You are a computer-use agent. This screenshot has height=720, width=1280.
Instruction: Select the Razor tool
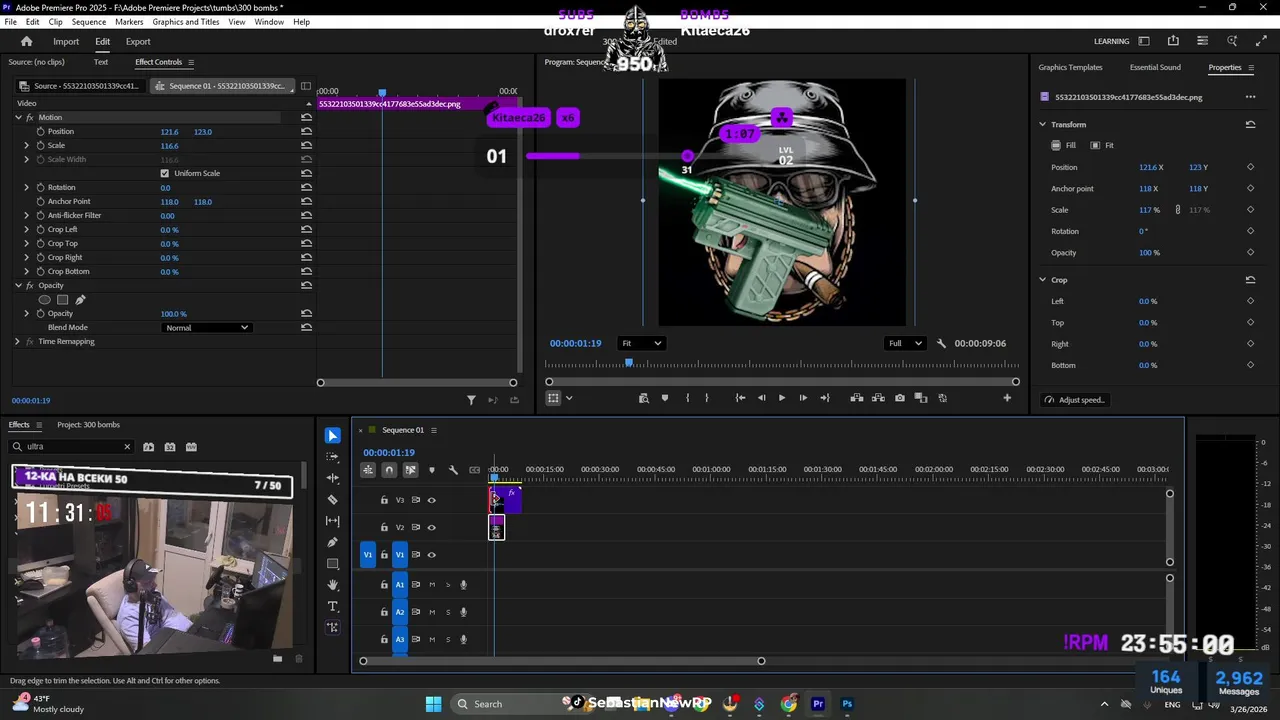pyautogui.click(x=333, y=500)
